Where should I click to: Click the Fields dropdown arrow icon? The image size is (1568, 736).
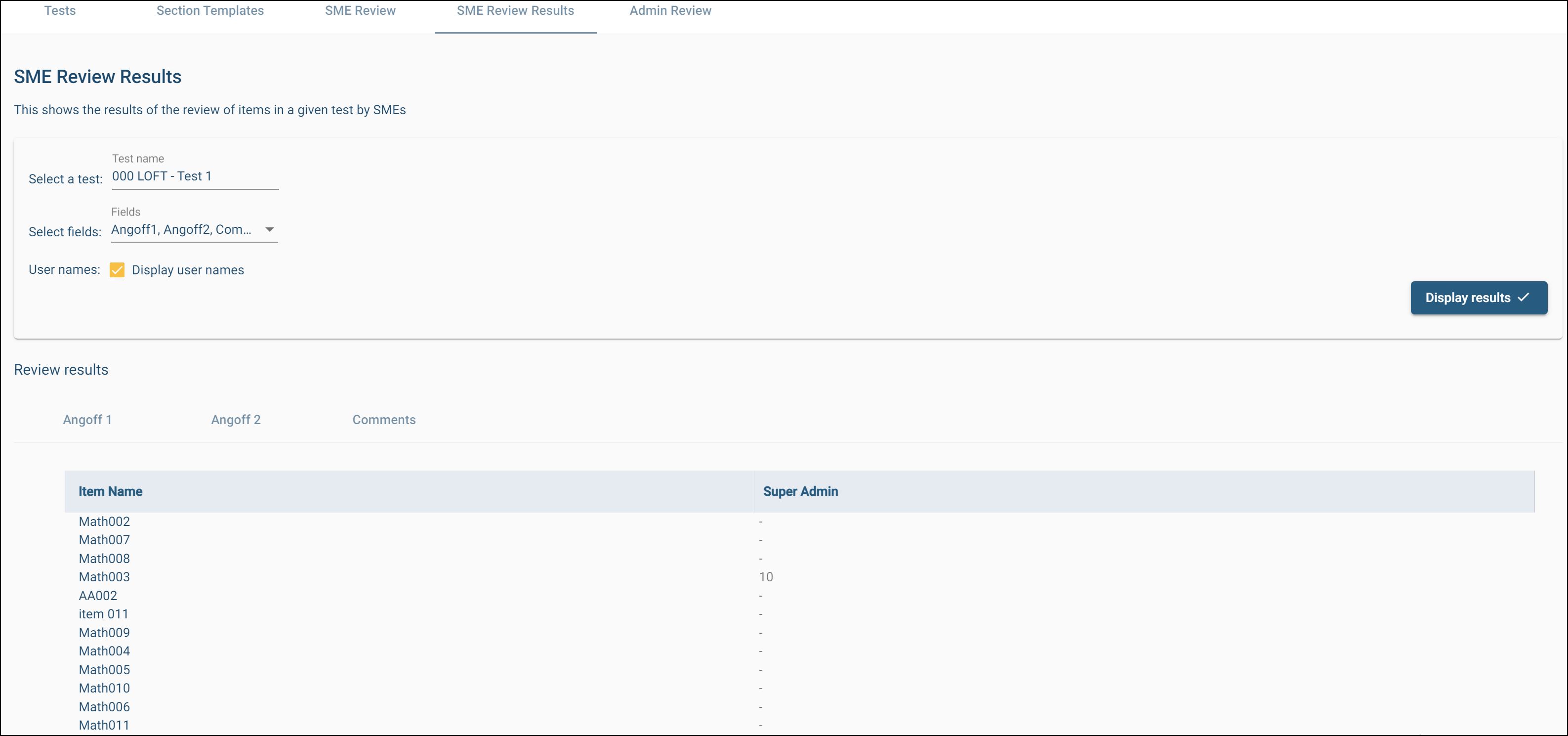(270, 230)
